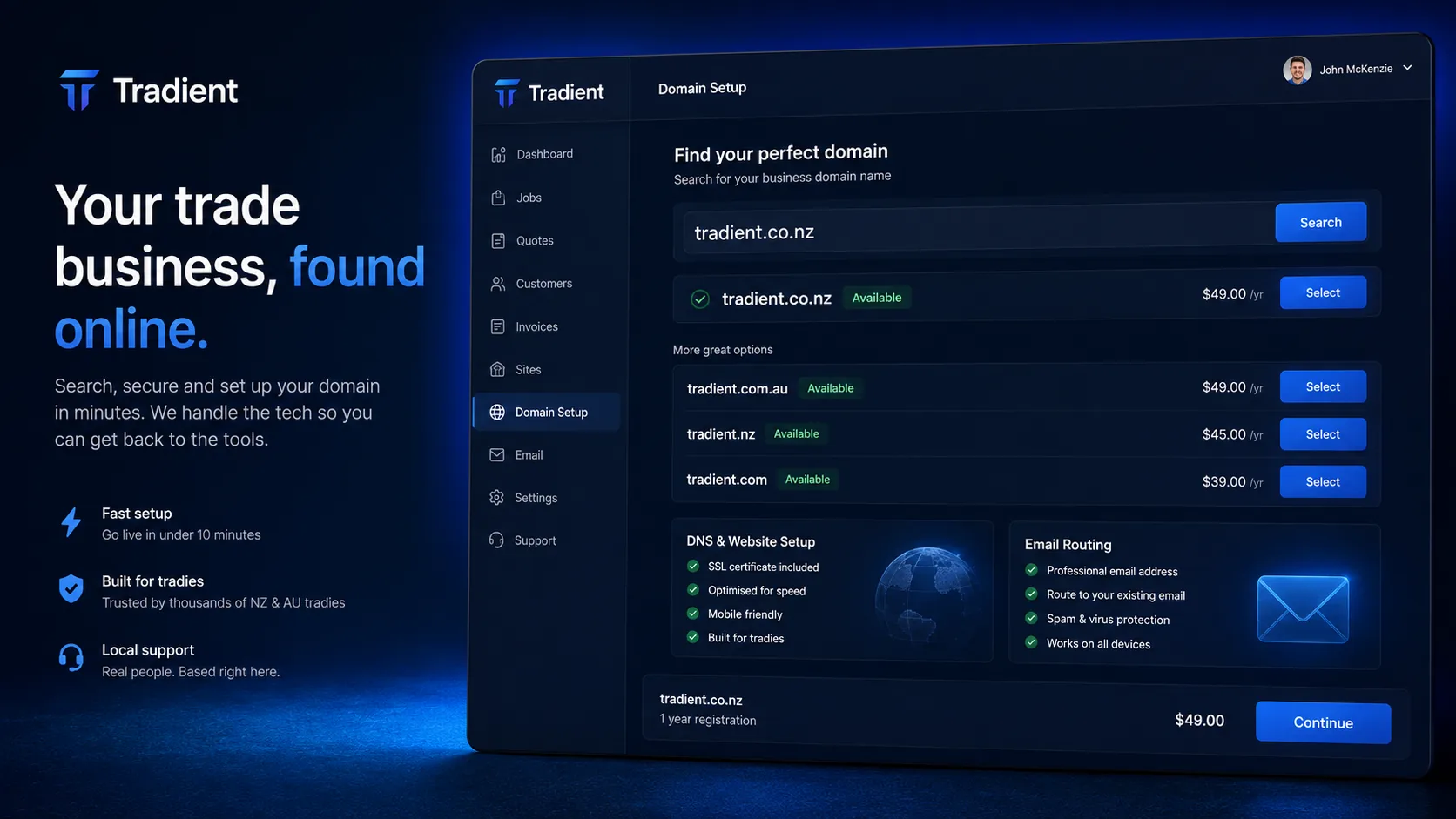Screen dimensions: 1456x819
Task: Click the 'DNS & Website Setup' card title
Action: (x=751, y=541)
